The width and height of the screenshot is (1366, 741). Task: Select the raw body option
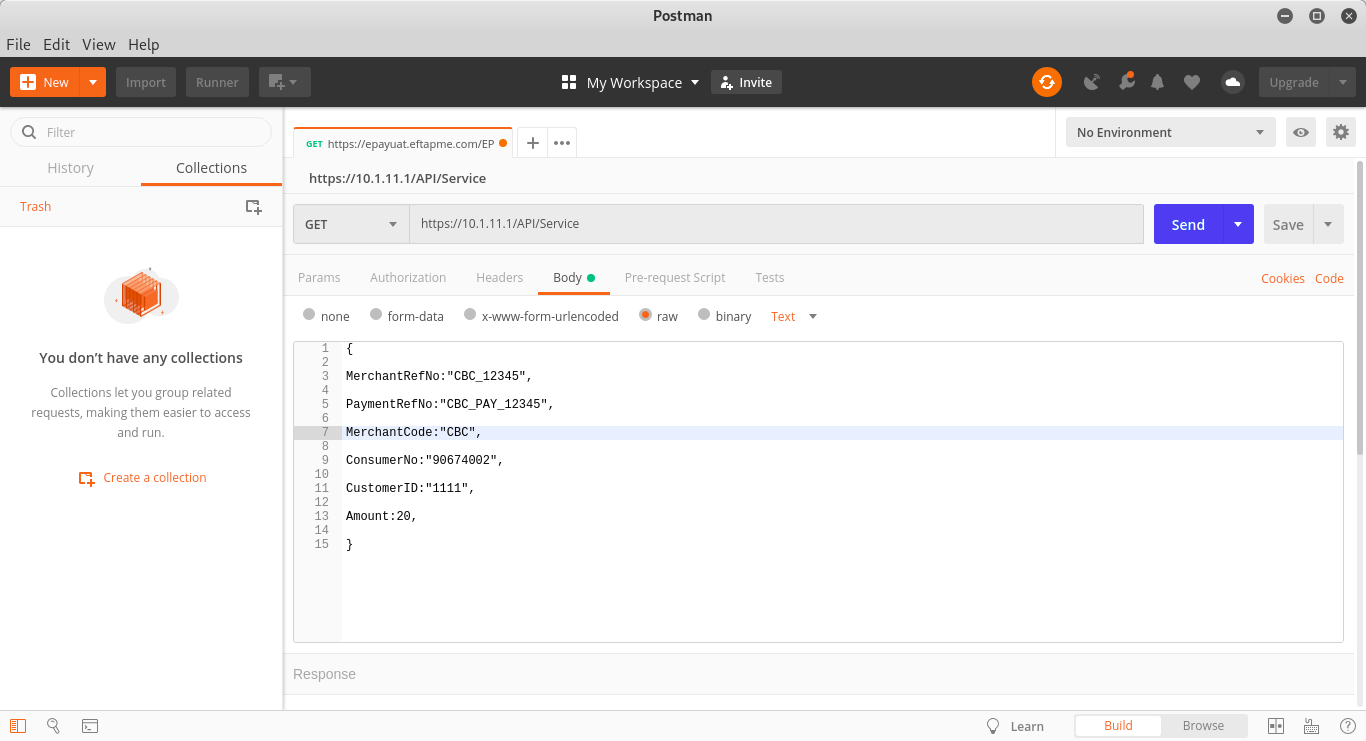pyautogui.click(x=645, y=315)
